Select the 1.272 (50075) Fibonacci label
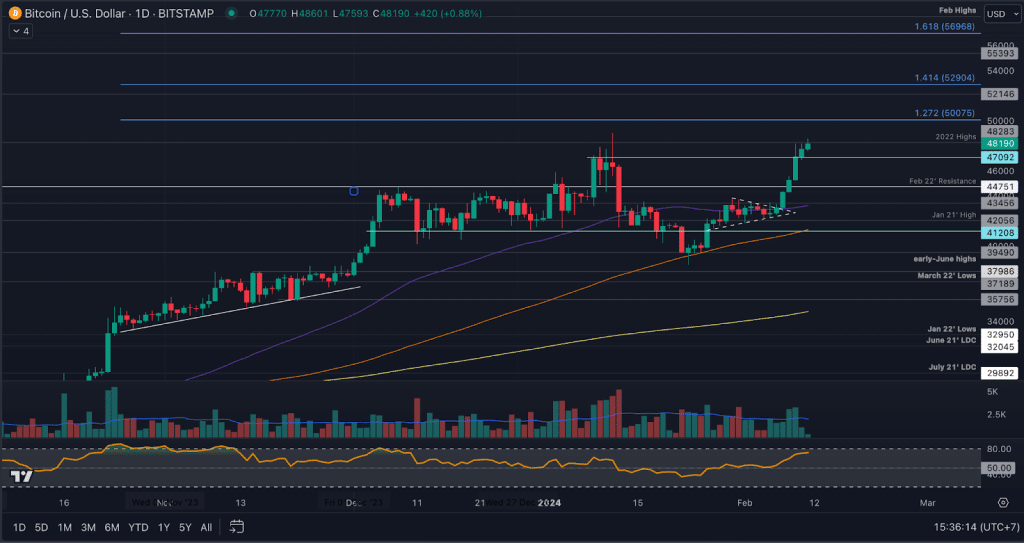This screenshot has width=1024, height=543. 944,113
